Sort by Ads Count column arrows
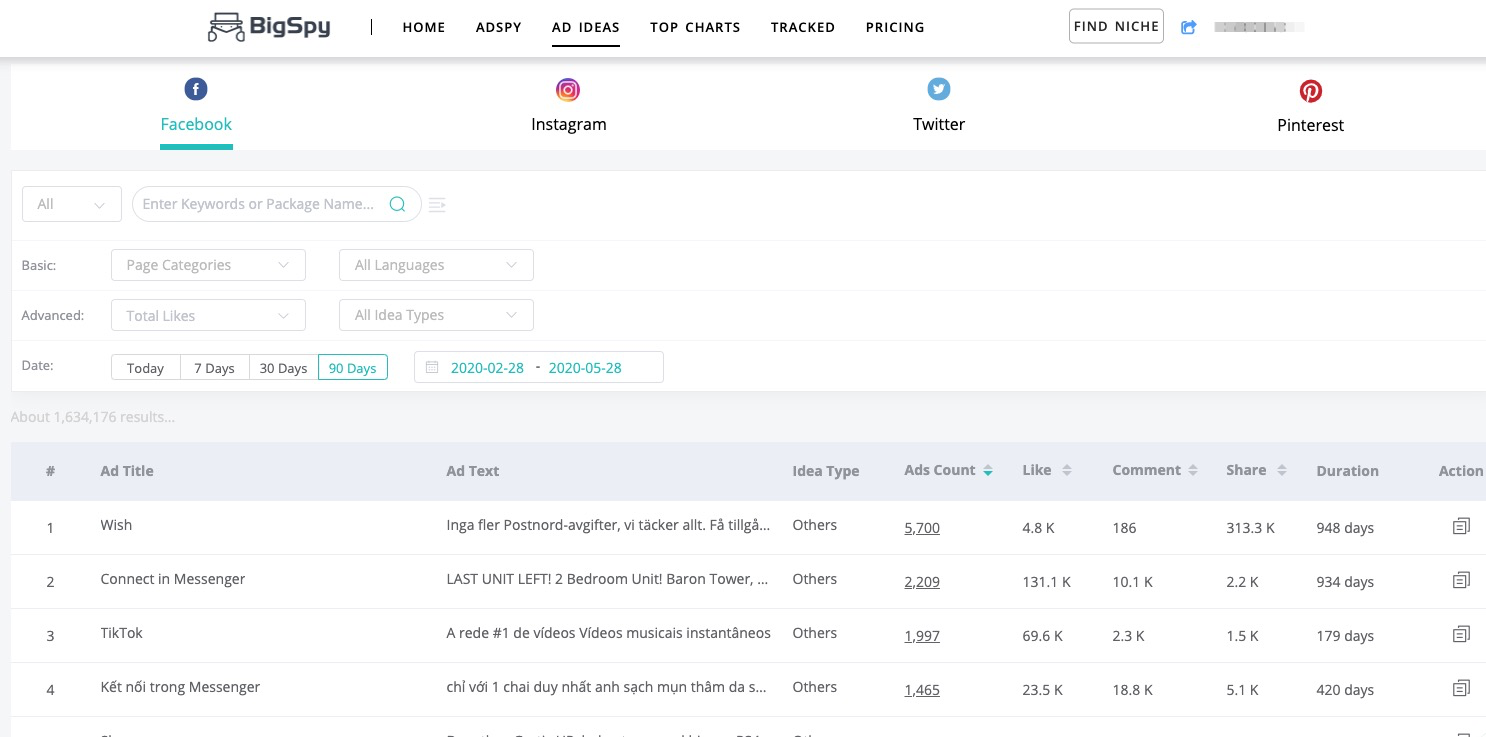The height and width of the screenshot is (737, 1486). (x=988, y=471)
